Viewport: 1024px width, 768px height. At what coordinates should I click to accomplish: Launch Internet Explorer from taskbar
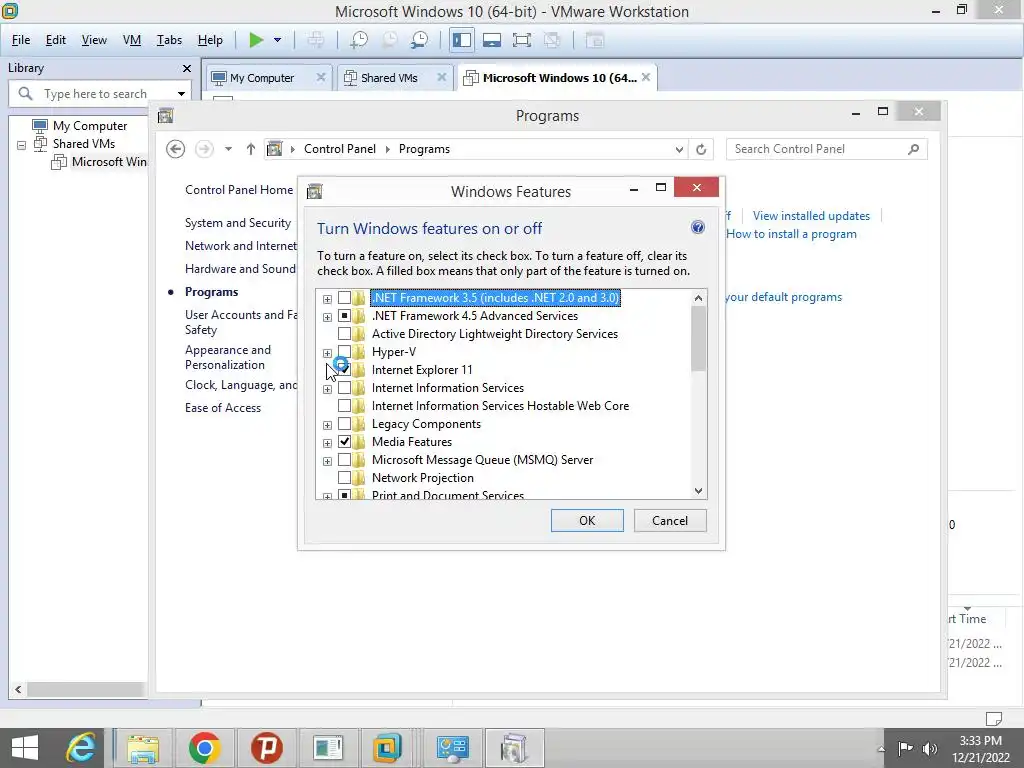coord(81,748)
